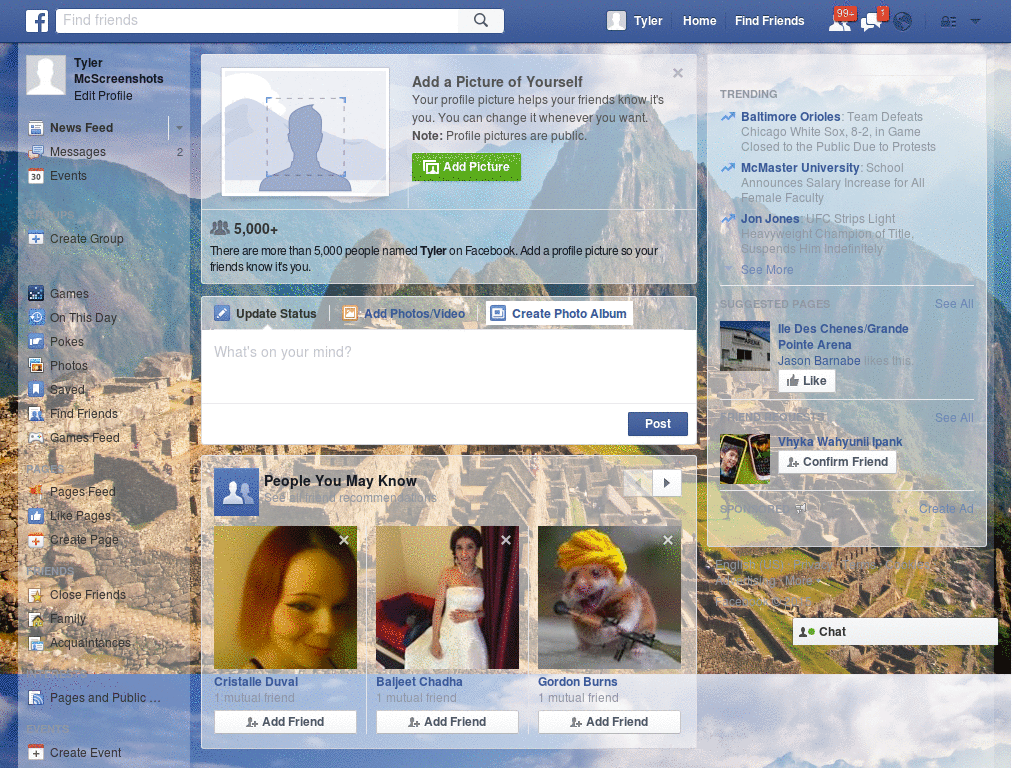
Task: Click the blue Post button
Action: 658,424
